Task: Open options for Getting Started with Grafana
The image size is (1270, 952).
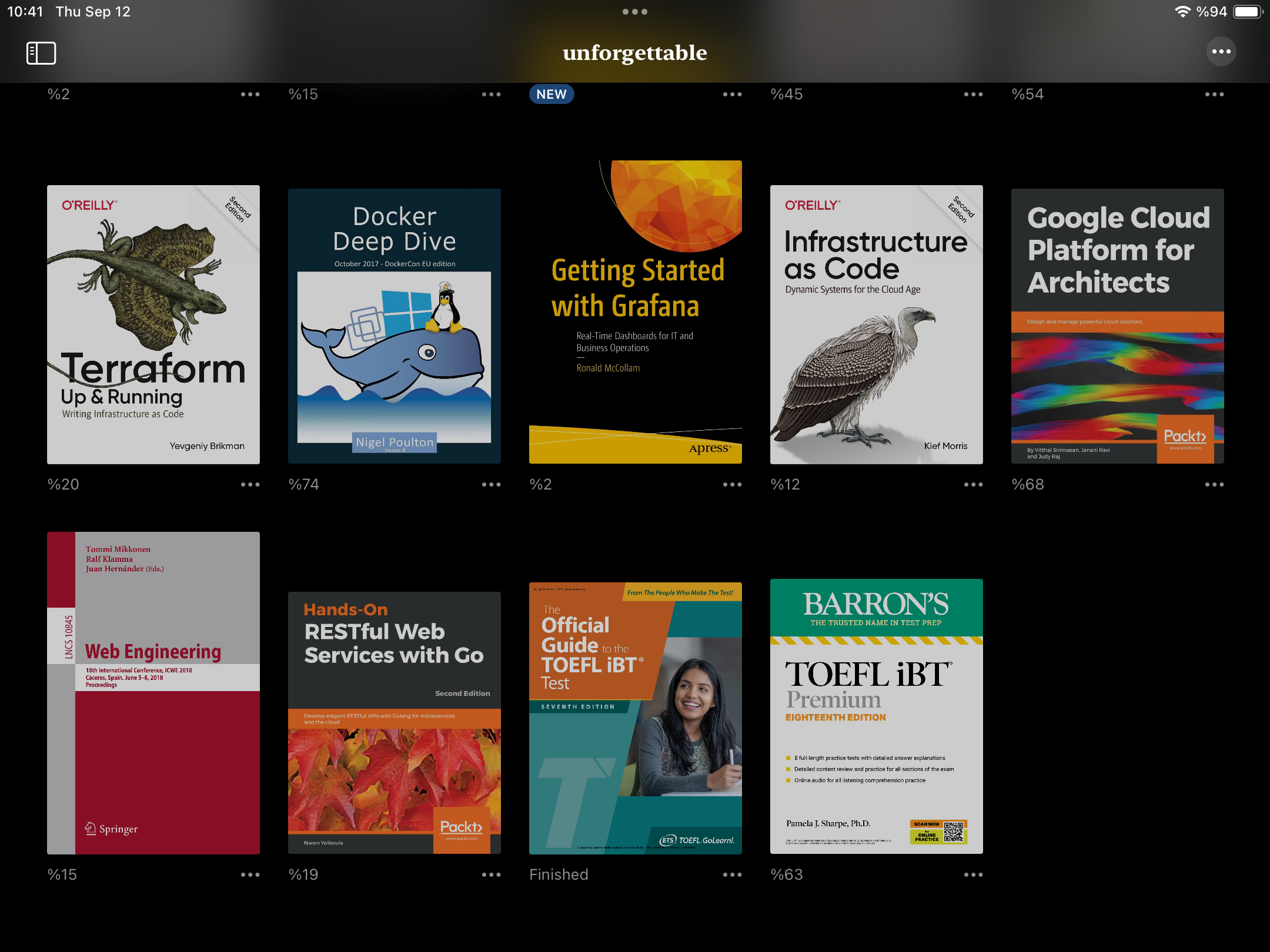Action: (x=732, y=485)
